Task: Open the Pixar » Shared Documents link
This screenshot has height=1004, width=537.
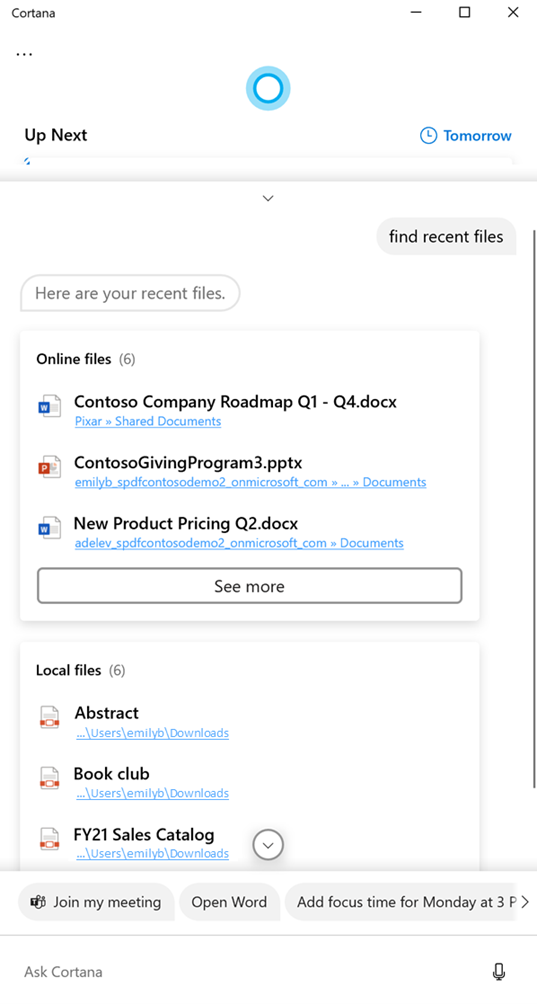Action: (x=148, y=421)
